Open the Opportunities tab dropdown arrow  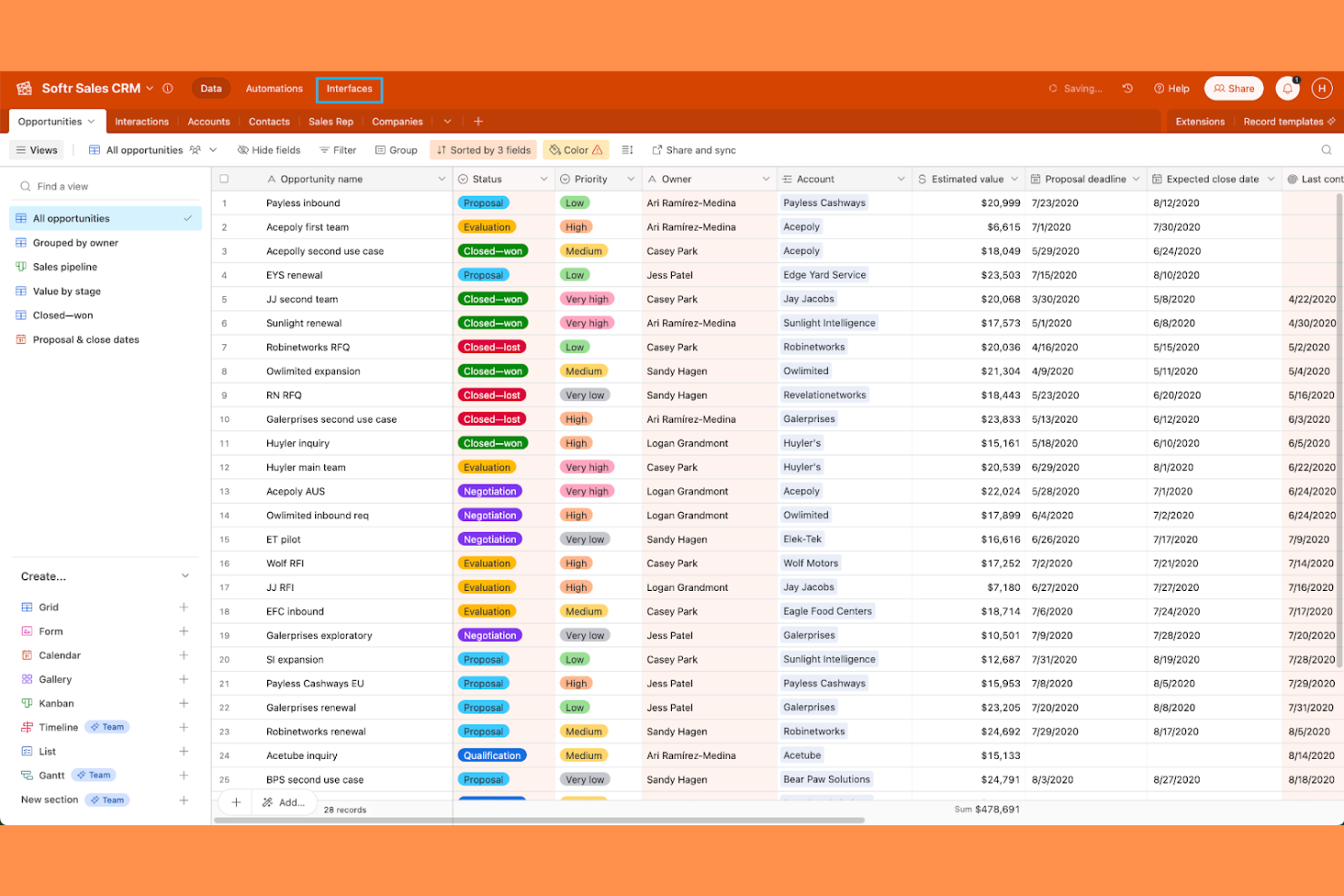(x=91, y=122)
